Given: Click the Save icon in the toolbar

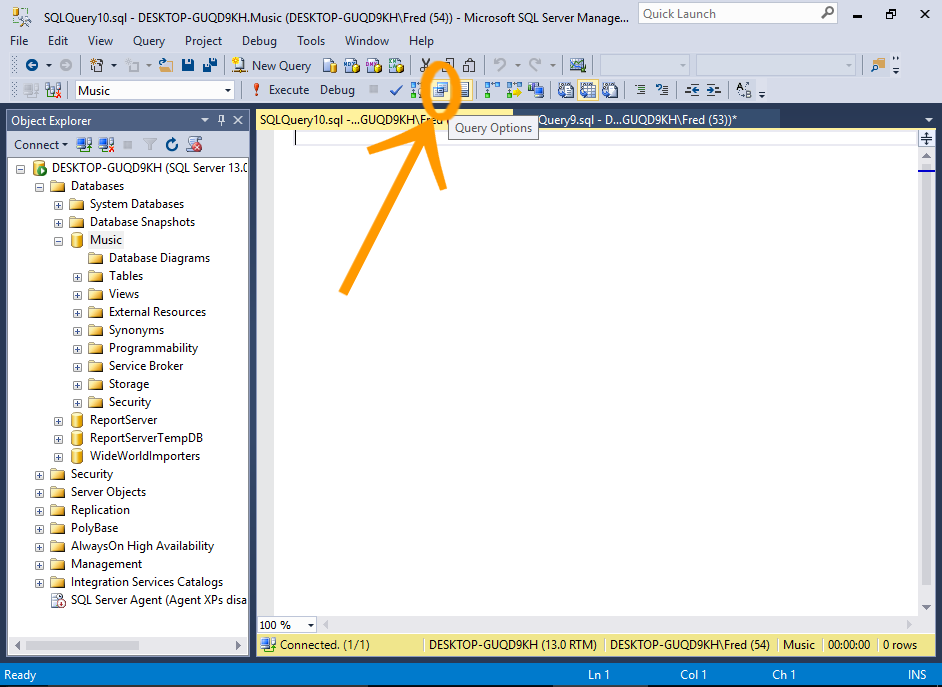Looking at the screenshot, I should point(189,65).
